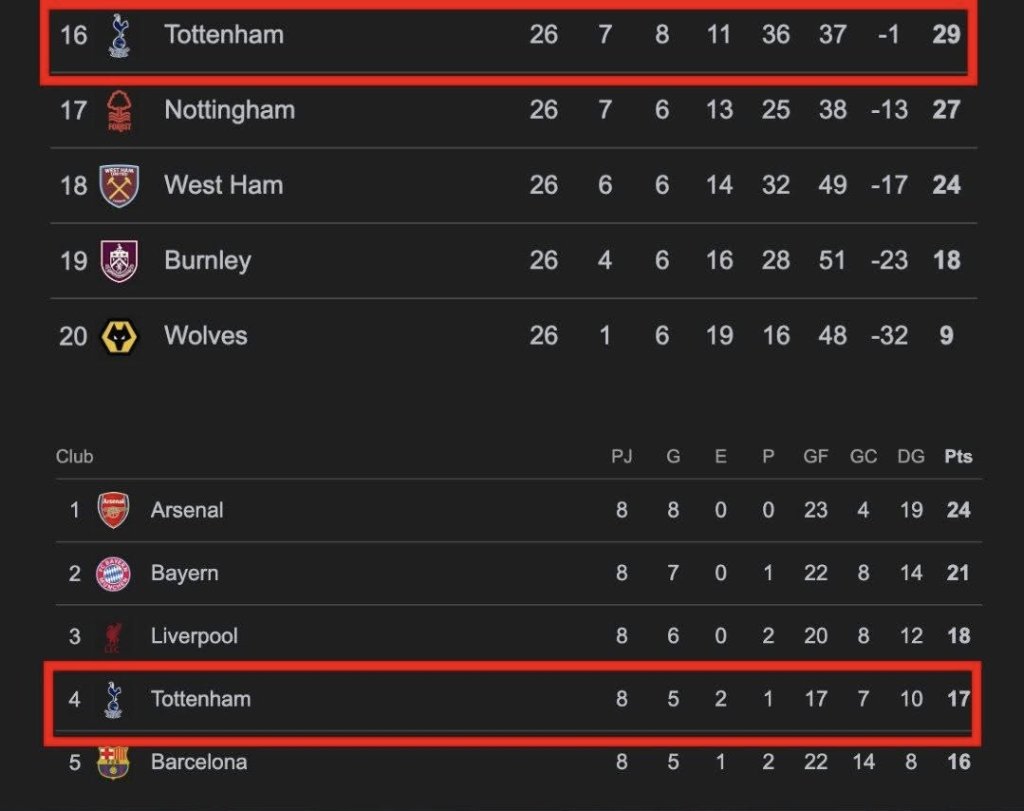
Task: Select the Bayern team name
Action: pyautogui.click(x=184, y=573)
